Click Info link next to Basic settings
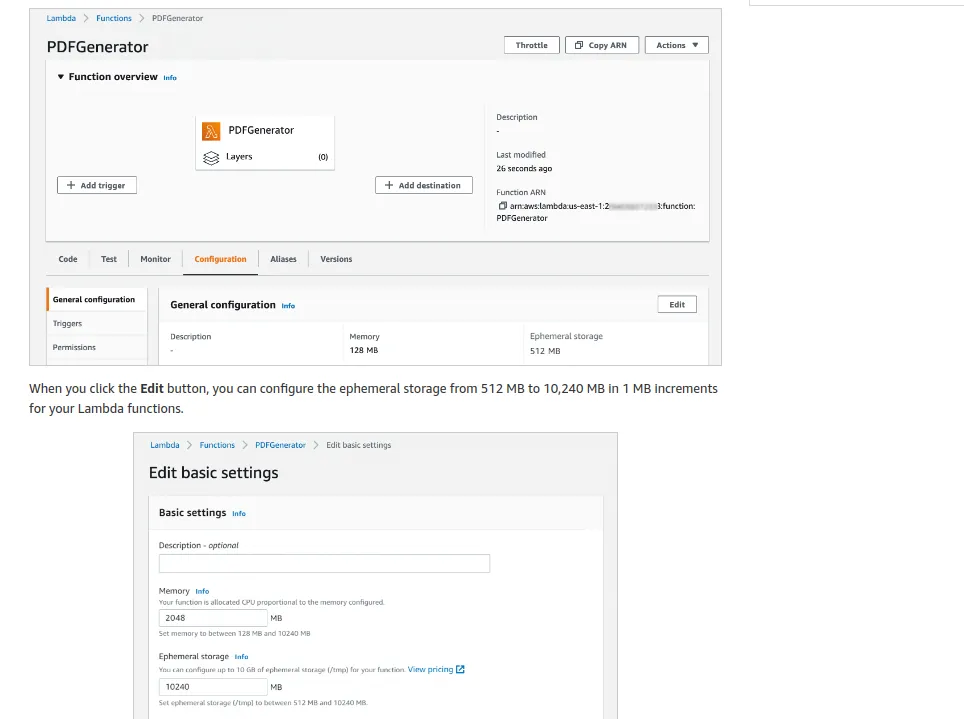 click(239, 514)
